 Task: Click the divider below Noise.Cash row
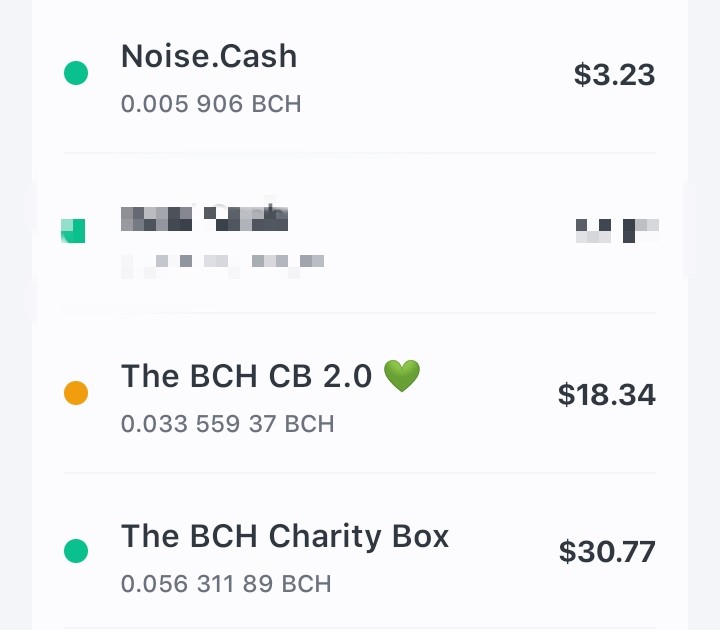coord(360,152)
